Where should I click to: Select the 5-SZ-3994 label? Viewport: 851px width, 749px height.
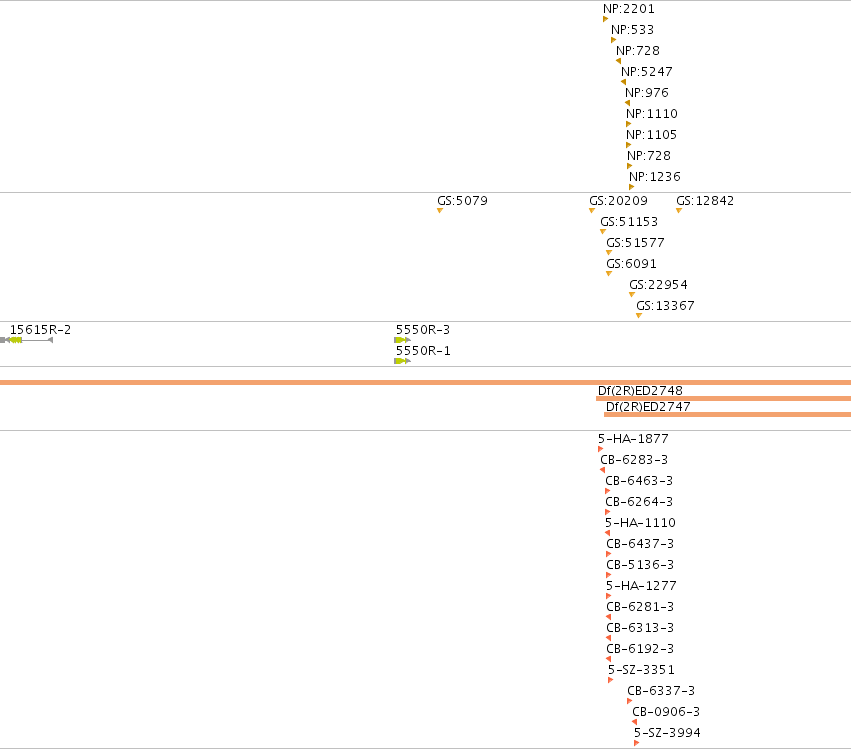tap(667, 733)
